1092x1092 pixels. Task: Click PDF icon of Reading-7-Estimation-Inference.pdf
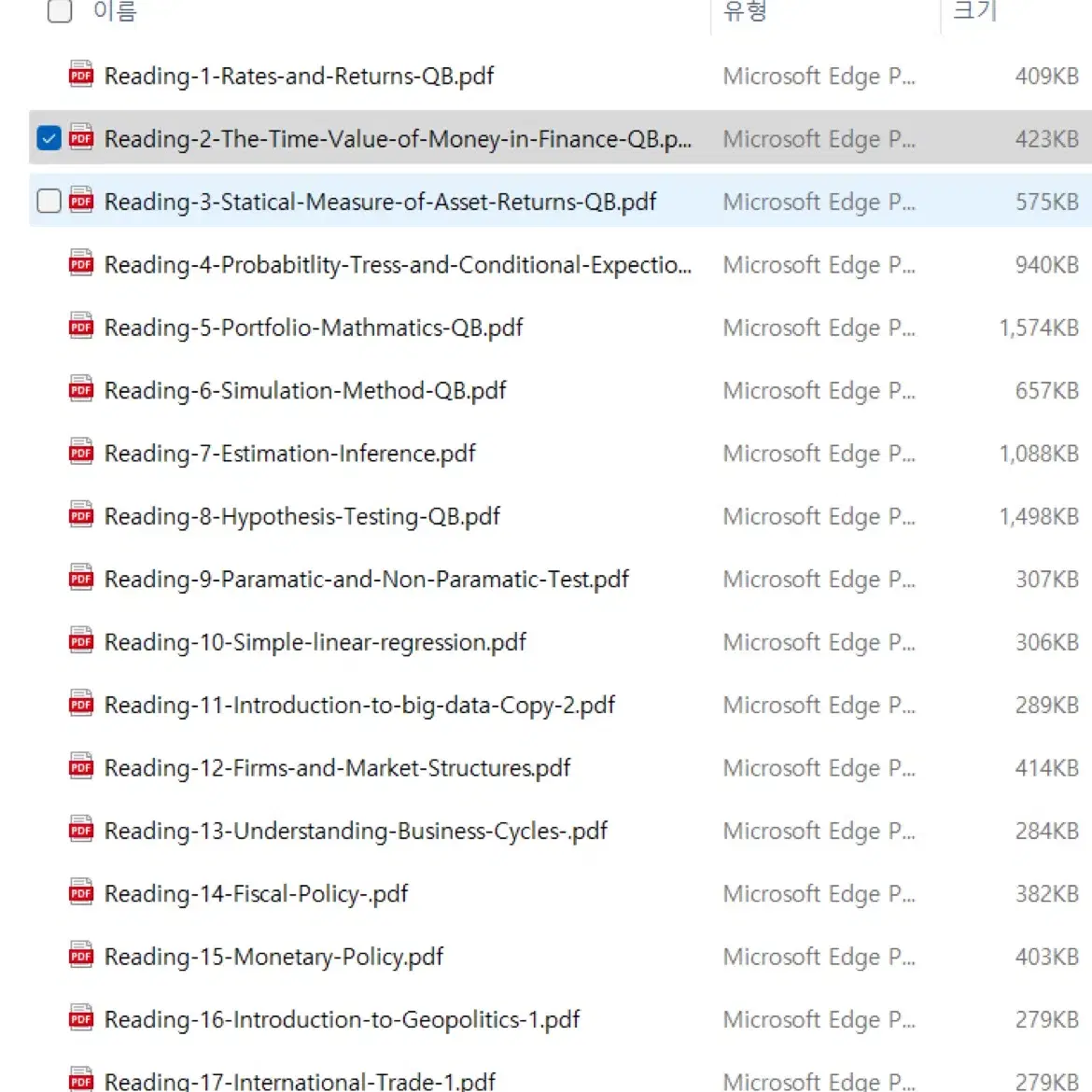(81, 452)
